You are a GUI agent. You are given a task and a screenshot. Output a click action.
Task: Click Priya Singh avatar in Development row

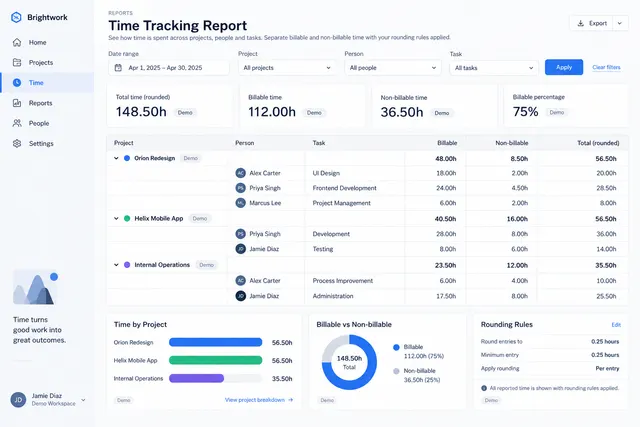241,234
